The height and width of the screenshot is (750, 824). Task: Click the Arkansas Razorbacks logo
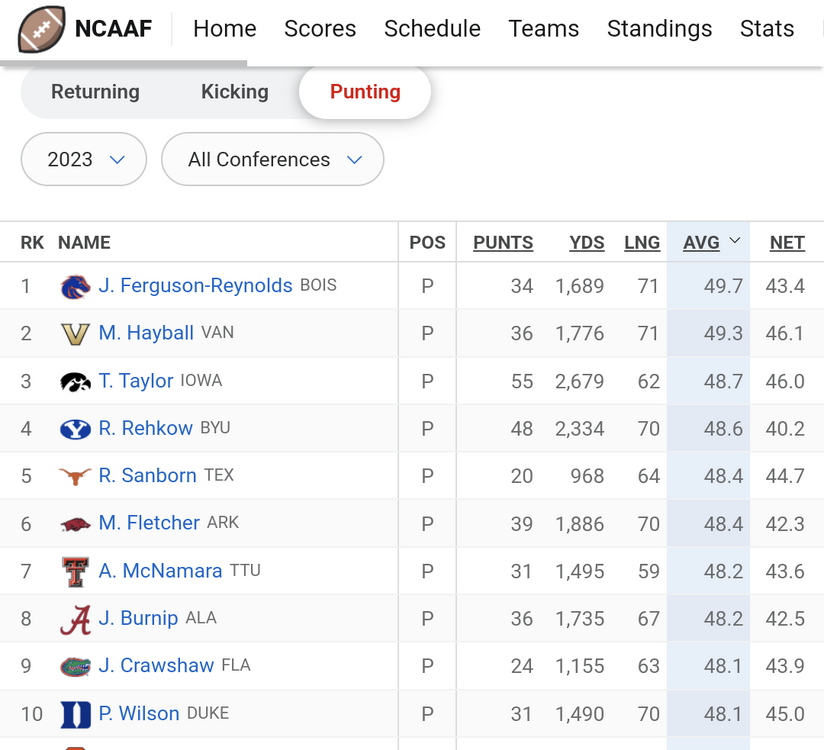[75, 523]
